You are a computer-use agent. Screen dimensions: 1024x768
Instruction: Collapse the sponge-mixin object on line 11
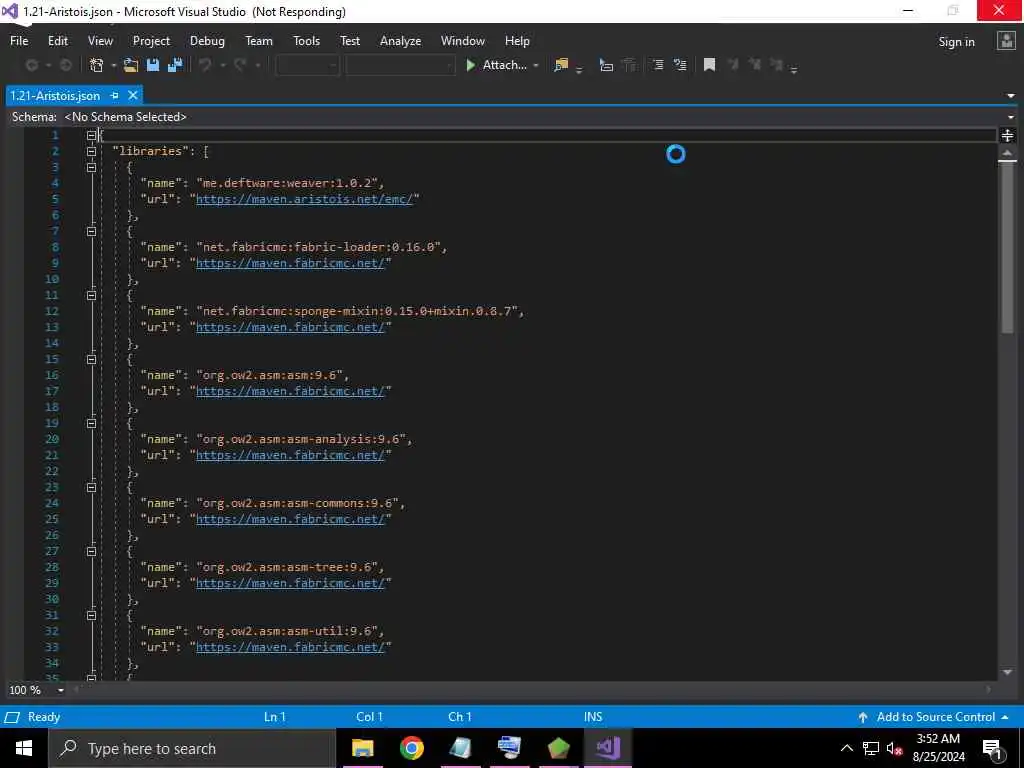pos(91,295)
